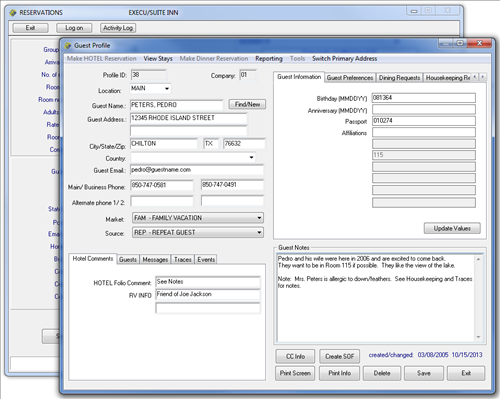Open the Tools menu
This screenshot has height=399, width=500.
297,59
